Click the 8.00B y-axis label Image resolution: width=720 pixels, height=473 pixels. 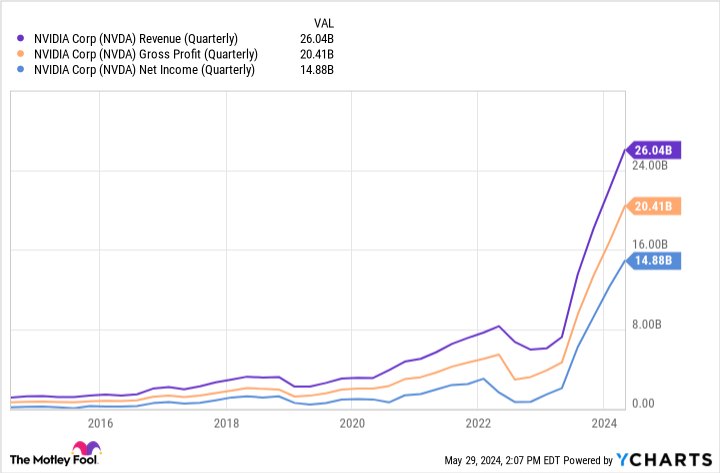pyautogui.click(x=647, y=324)
